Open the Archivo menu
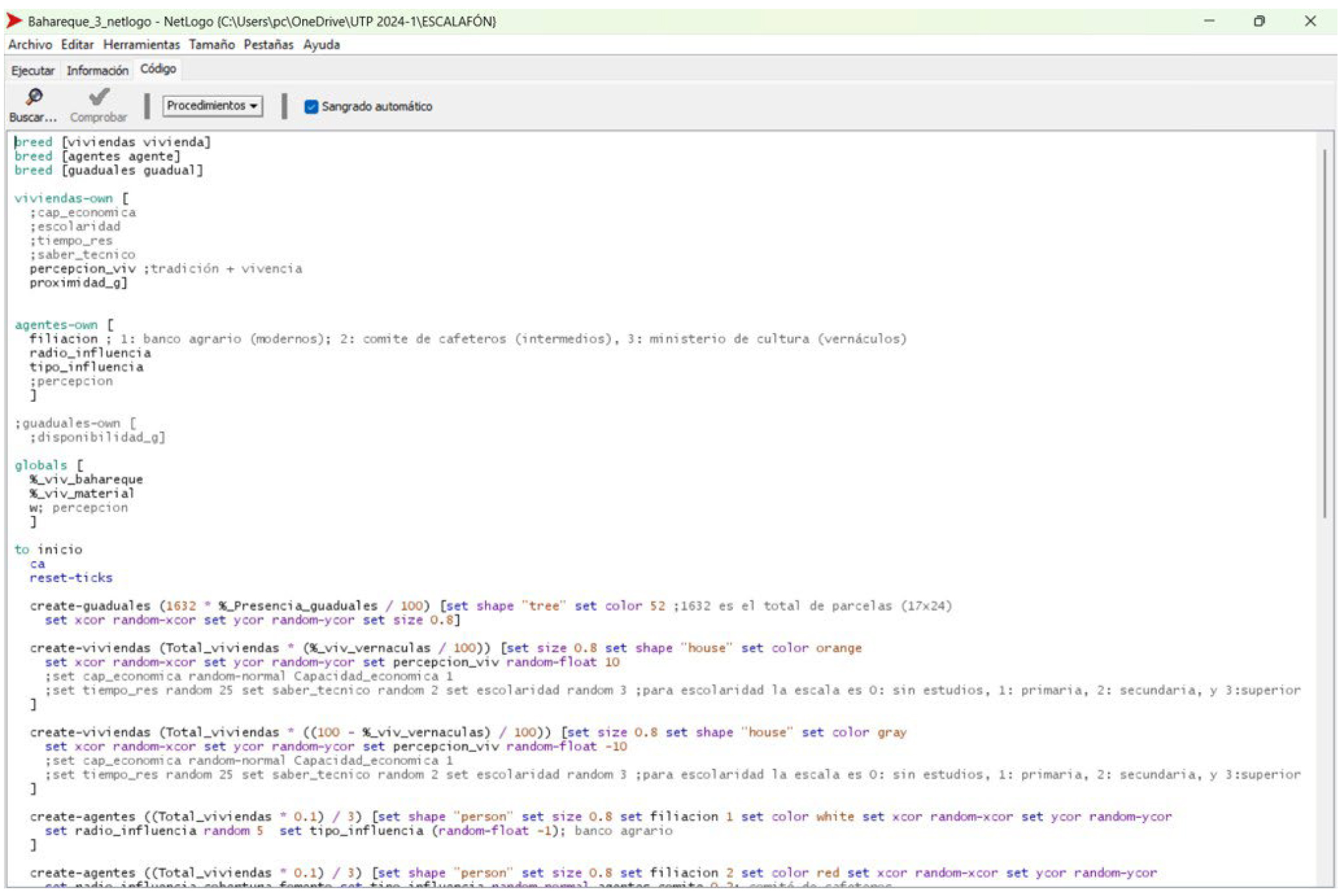1338x896 pixels. [30, 45]
